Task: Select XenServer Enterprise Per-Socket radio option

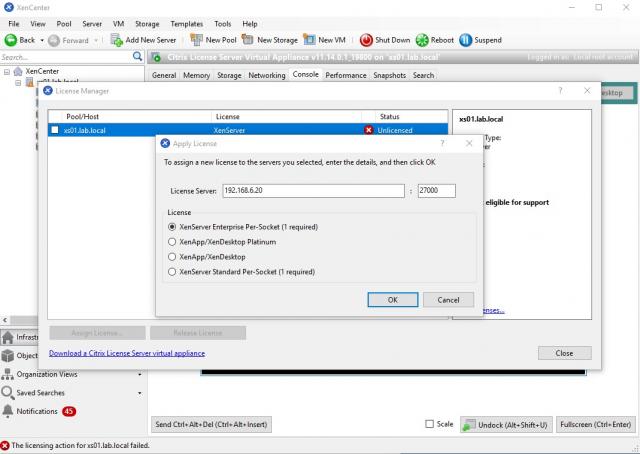Action: 172,227
